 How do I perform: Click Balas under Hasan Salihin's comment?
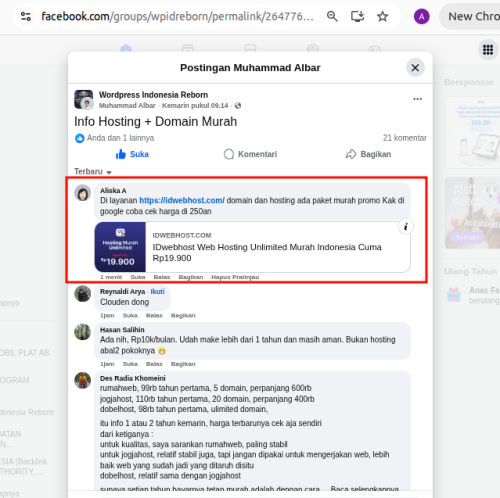(x=154, y=364)
